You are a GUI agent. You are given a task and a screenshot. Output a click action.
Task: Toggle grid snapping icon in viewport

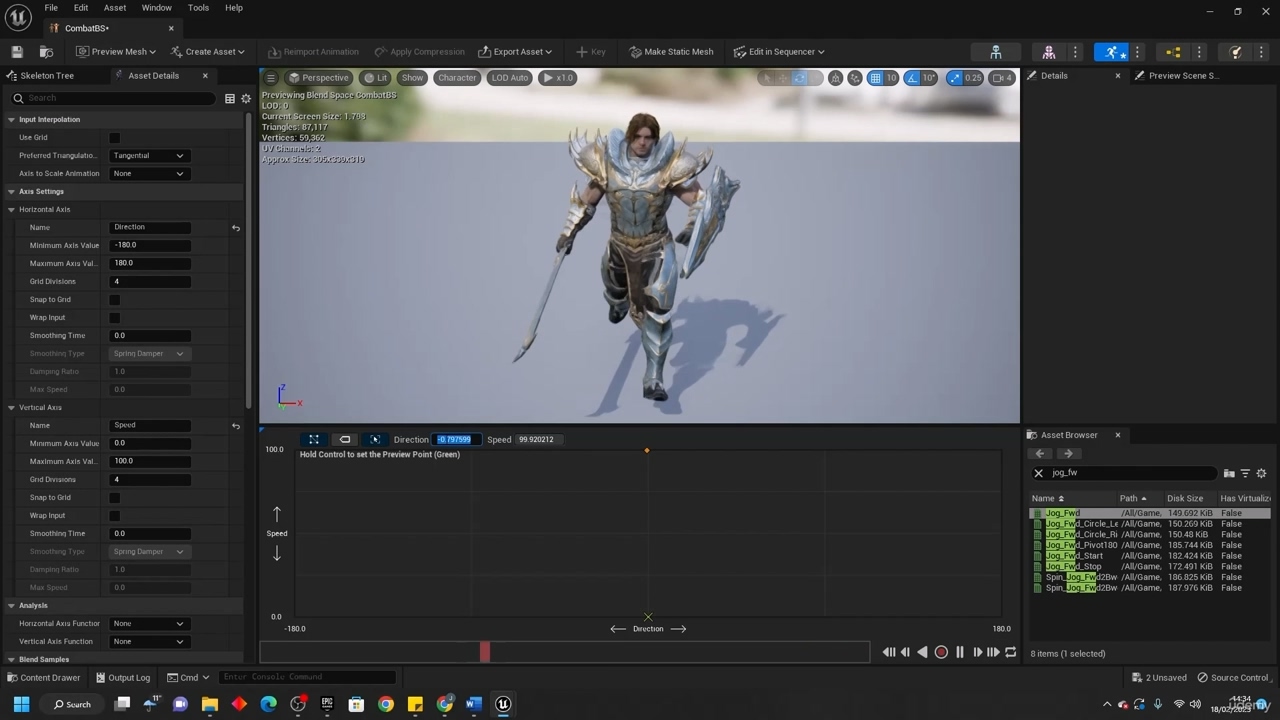pos(875,78)
